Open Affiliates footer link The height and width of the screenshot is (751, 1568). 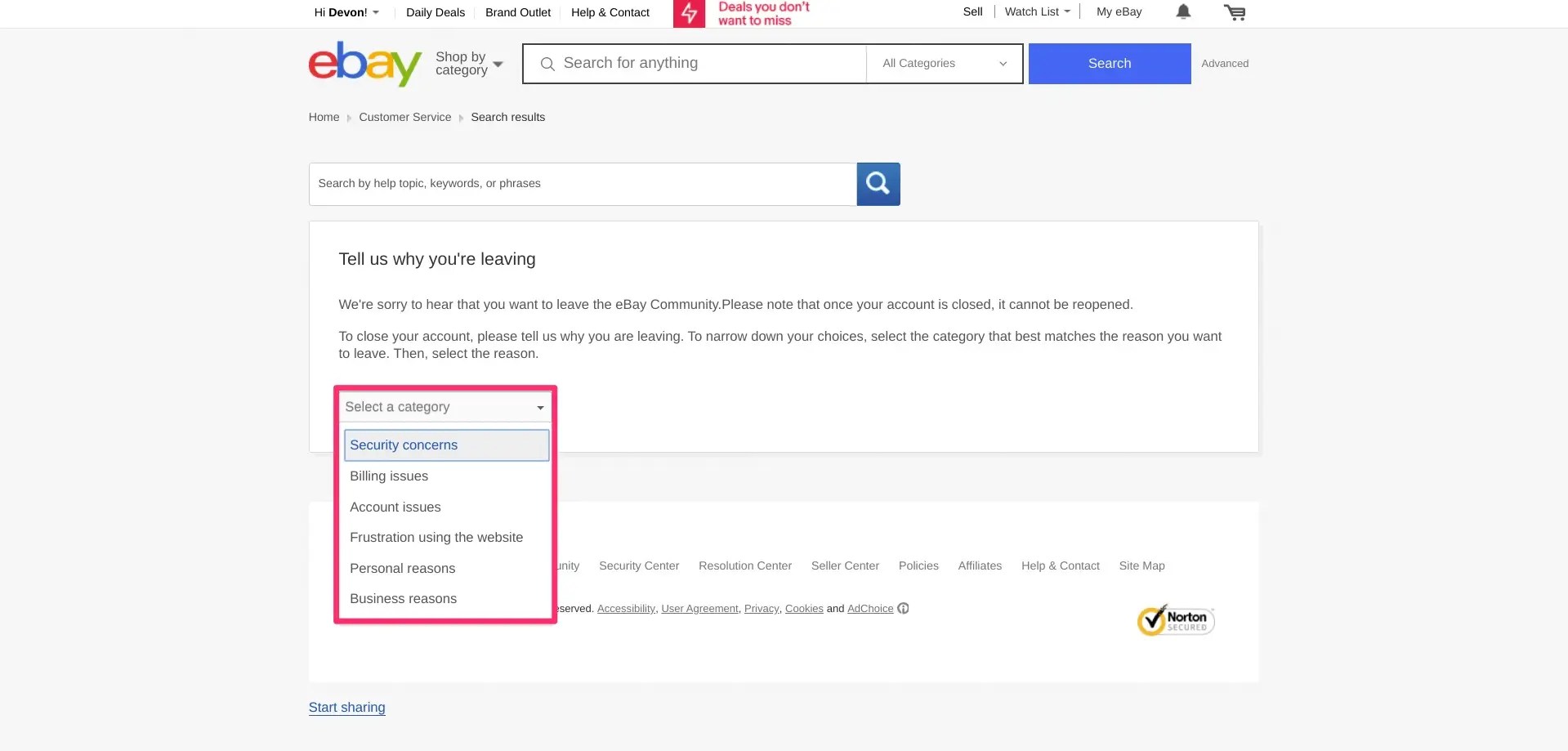pyautogui.click(x=980, y=565)
